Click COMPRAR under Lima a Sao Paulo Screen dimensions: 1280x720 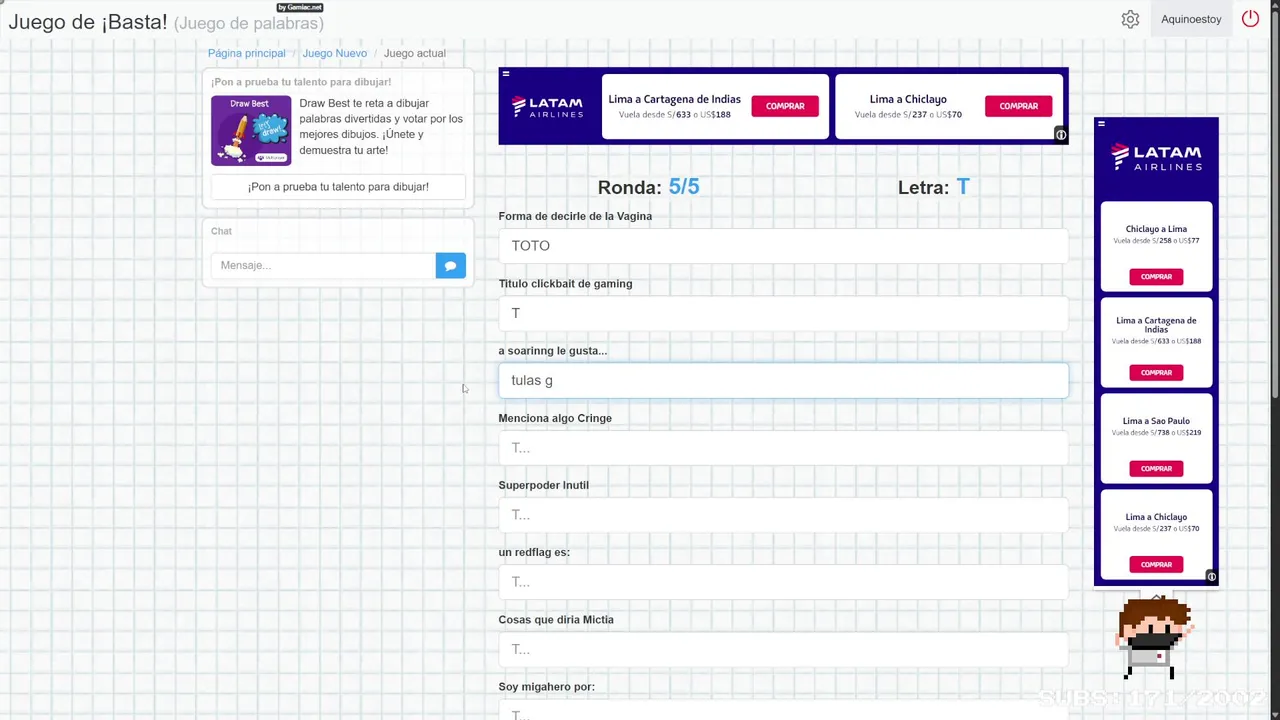1156,469
